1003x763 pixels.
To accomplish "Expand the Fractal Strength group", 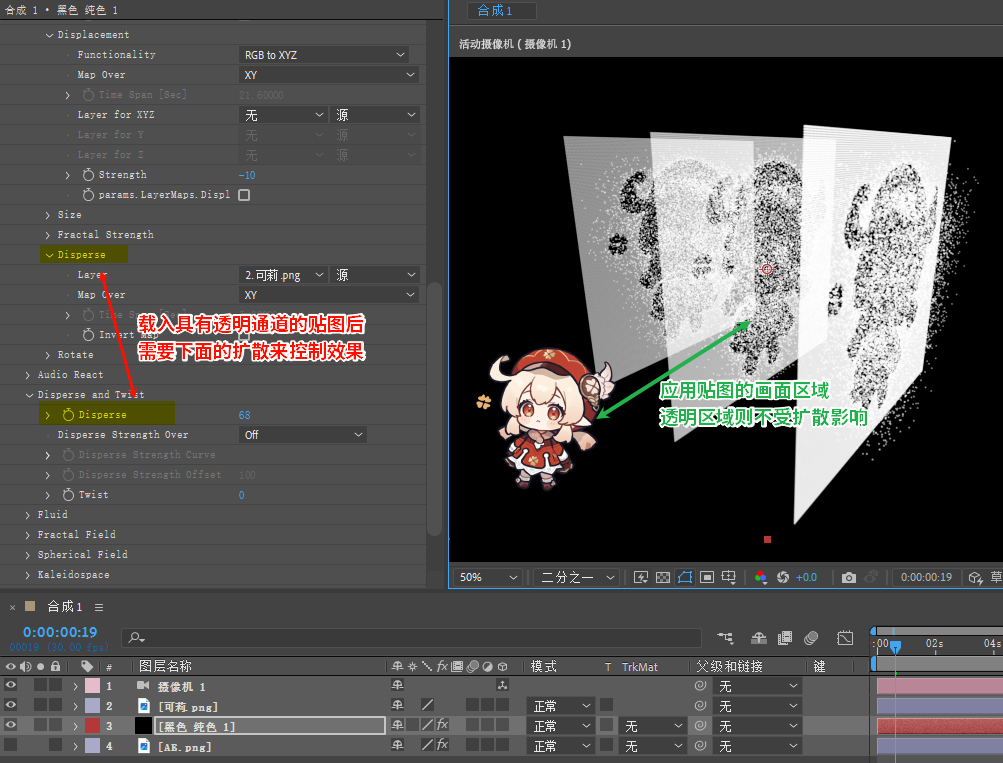I will (48, 235).
